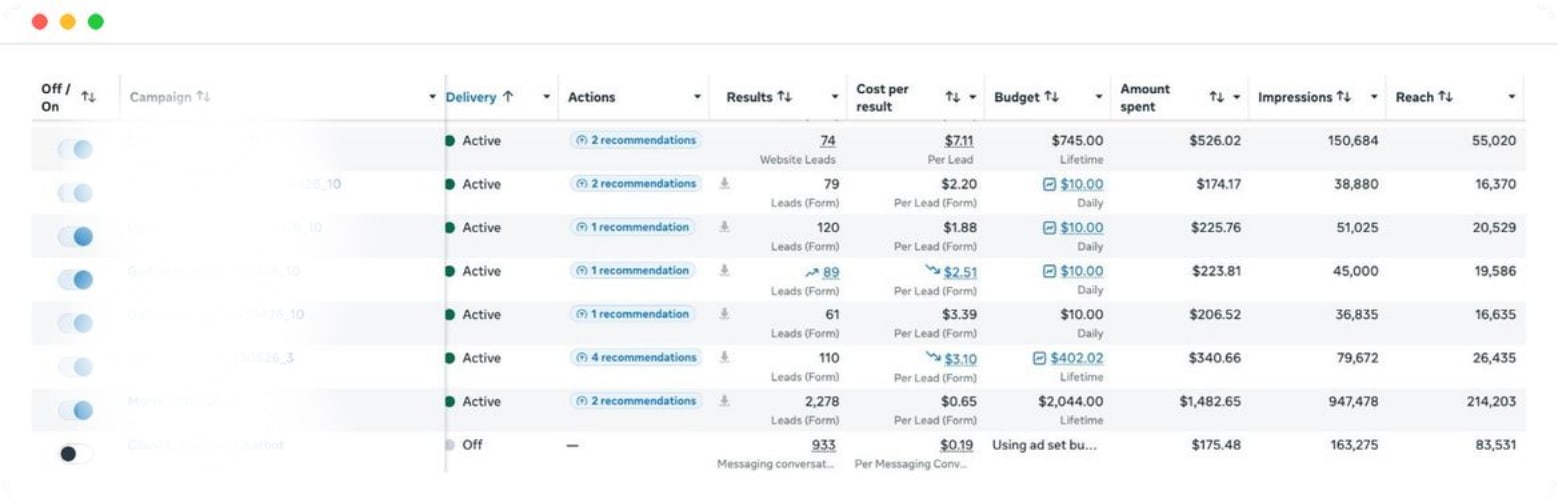The image size is (1558, 504).
Task: Download leads from the row with 79 leads
Action: click(x=725, y=184)
